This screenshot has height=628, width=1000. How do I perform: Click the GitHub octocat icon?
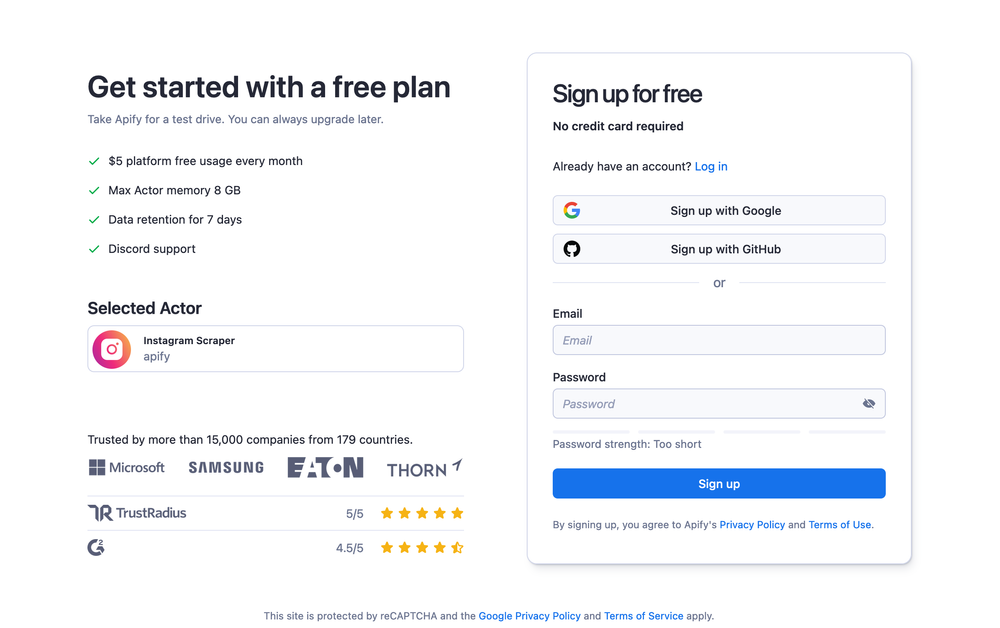tap(572, 249)
